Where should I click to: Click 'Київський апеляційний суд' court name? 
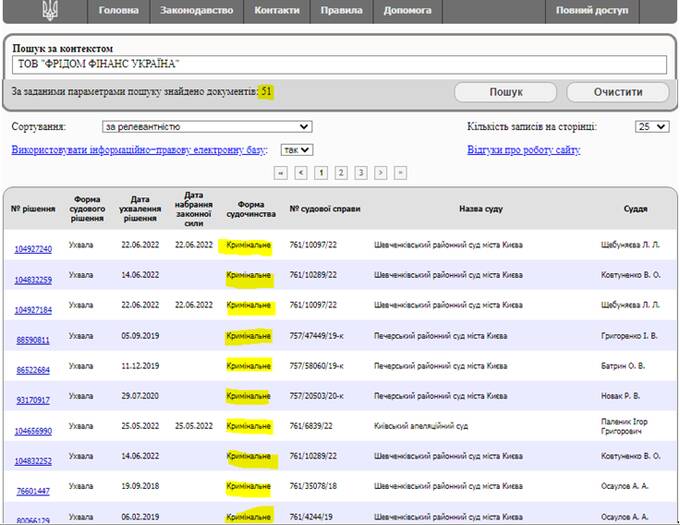[x=421, y=426]
